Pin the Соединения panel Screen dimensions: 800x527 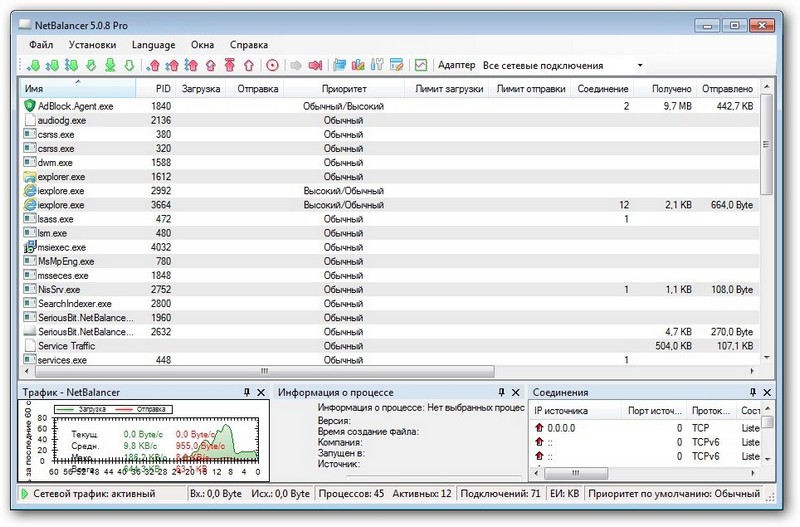tap(753, 392)
